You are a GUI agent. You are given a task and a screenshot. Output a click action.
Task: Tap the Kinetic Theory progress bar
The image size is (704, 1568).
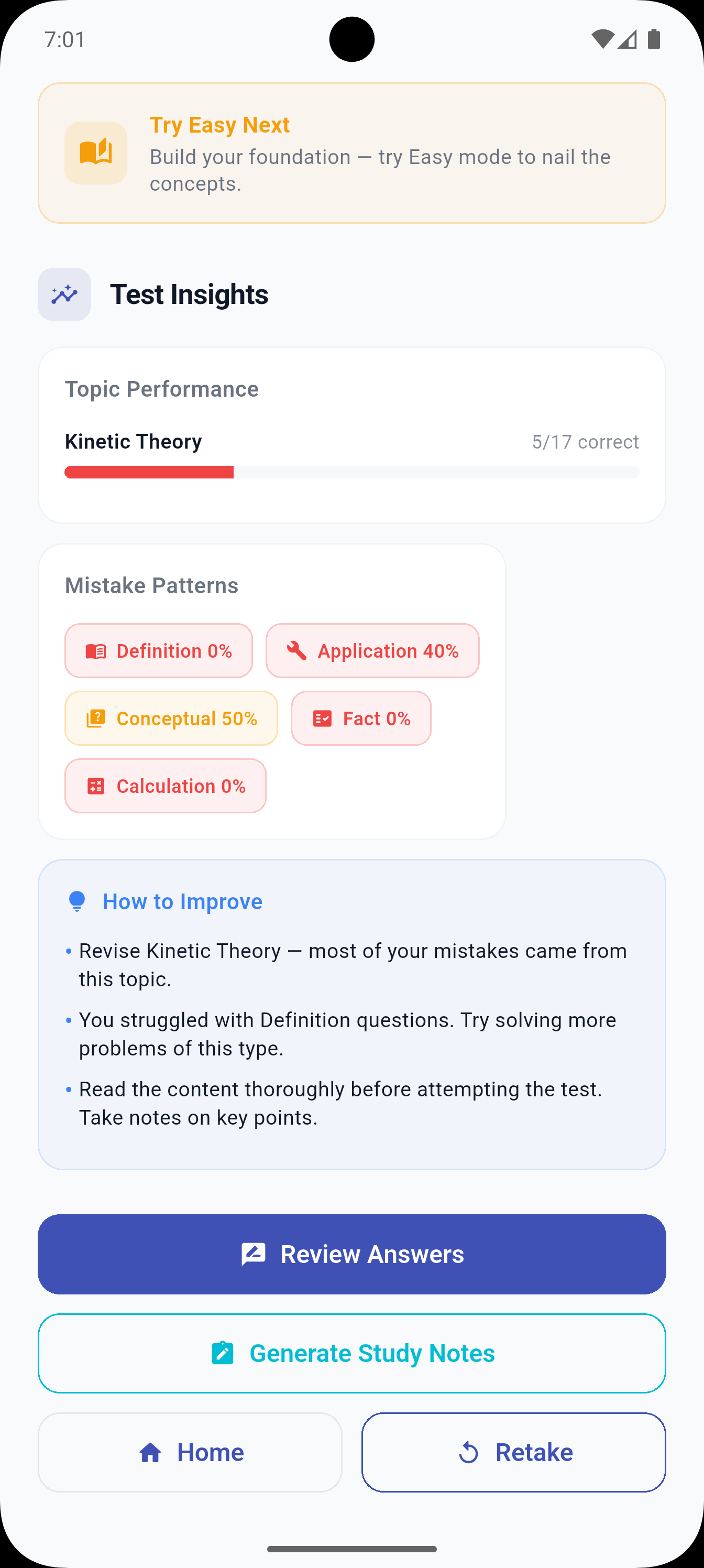(351, 472)
